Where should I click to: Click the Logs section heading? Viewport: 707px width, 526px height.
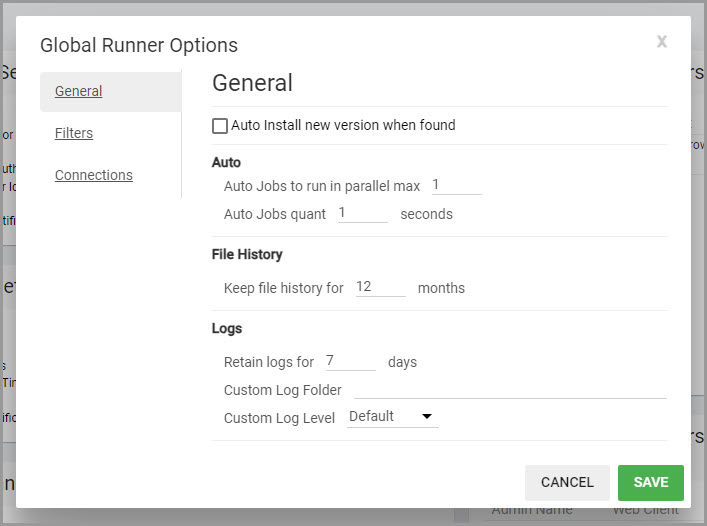coord(227,328)
